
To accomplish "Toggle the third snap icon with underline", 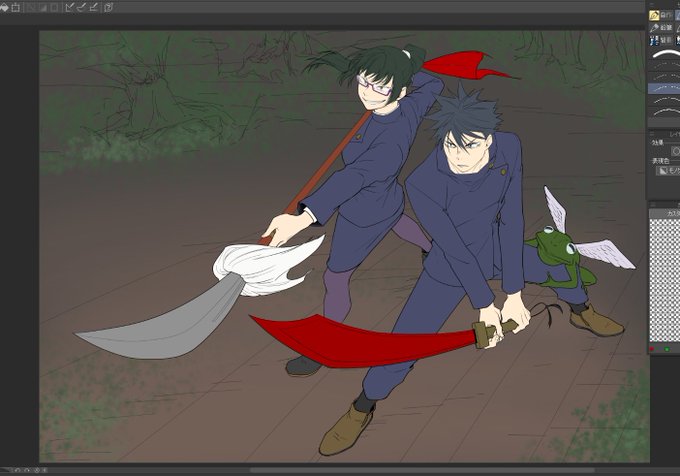I will 93,7.
